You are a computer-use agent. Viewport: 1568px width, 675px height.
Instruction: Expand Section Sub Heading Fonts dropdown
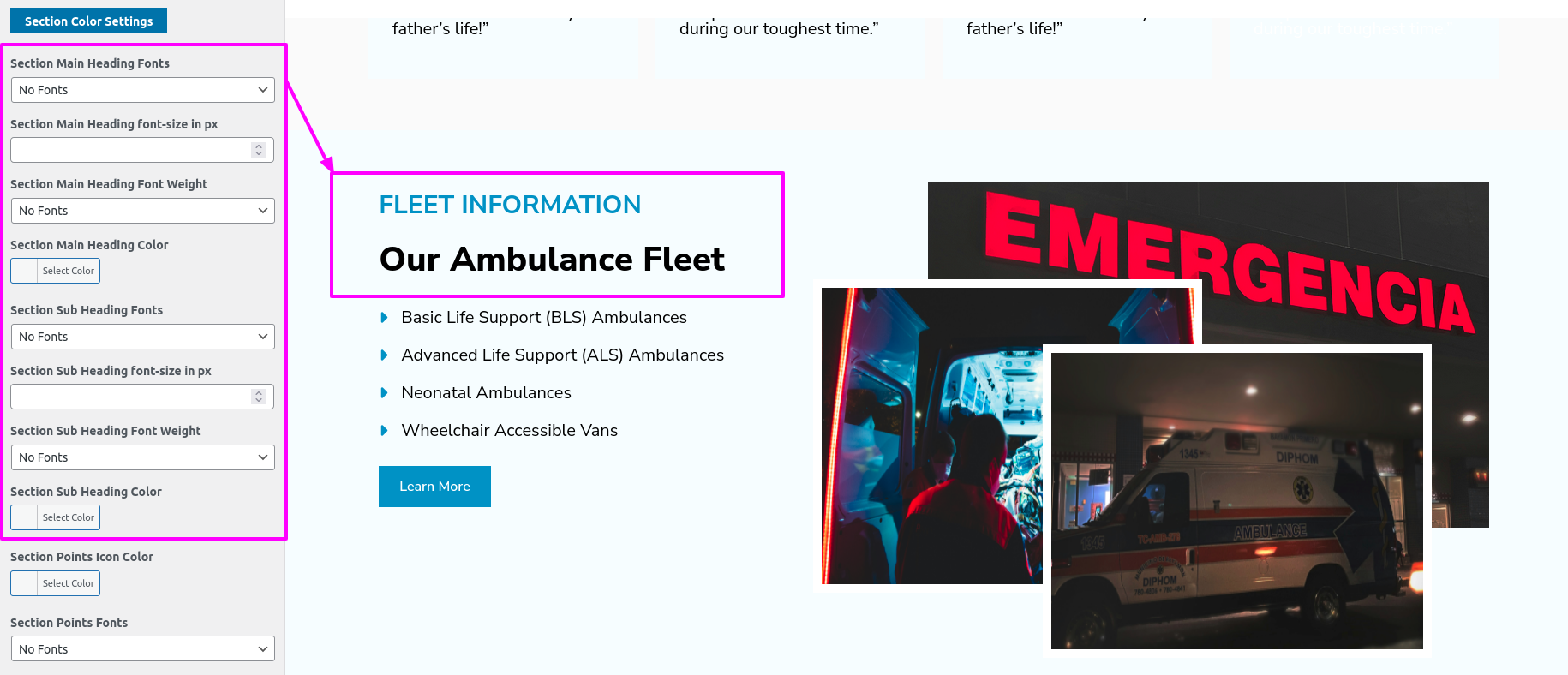tap(142, 337)
